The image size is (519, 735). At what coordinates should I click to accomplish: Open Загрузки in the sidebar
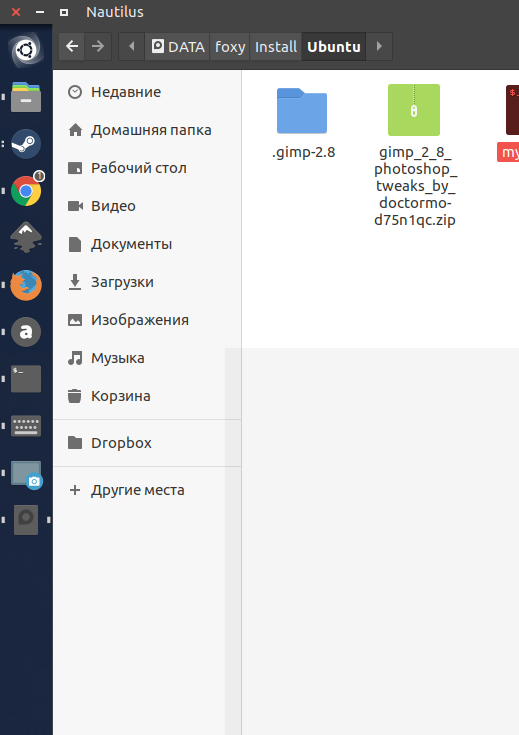click(x=147, y=282)
